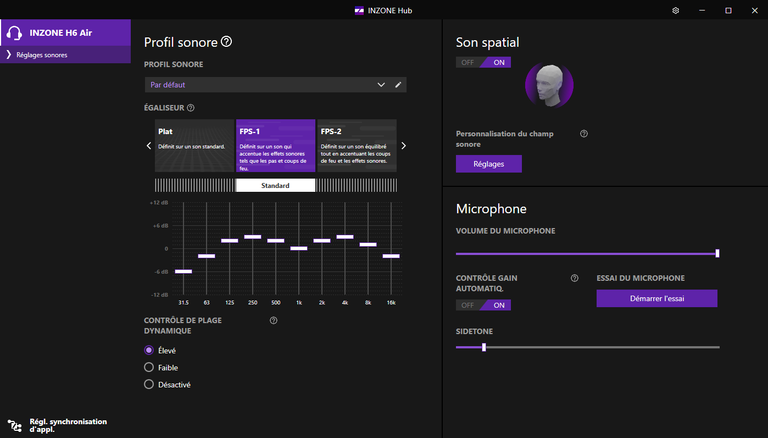Click app synchronisation settings icon

(15, 425)
